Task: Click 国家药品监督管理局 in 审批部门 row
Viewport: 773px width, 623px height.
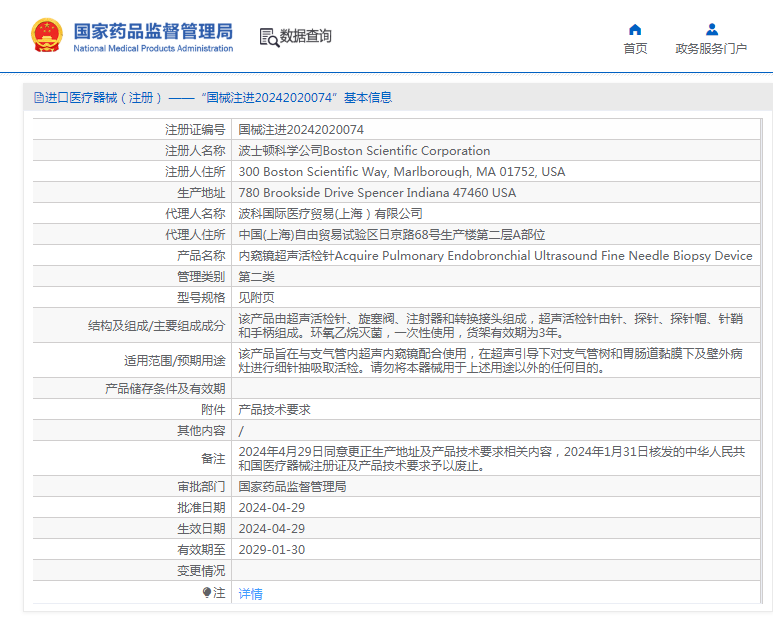Action: (x=292, y=486)
